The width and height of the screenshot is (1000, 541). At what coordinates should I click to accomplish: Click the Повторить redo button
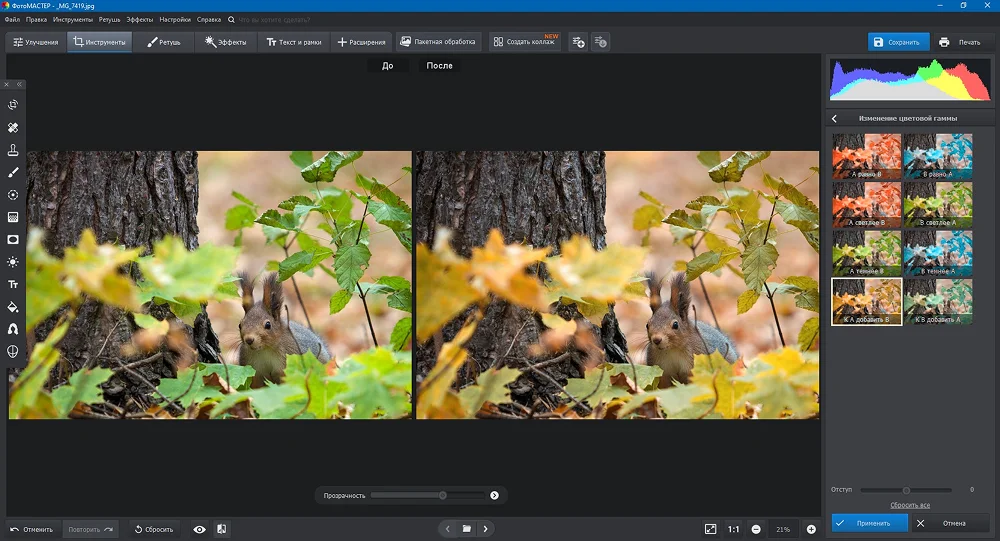click(x=90, y=530)
